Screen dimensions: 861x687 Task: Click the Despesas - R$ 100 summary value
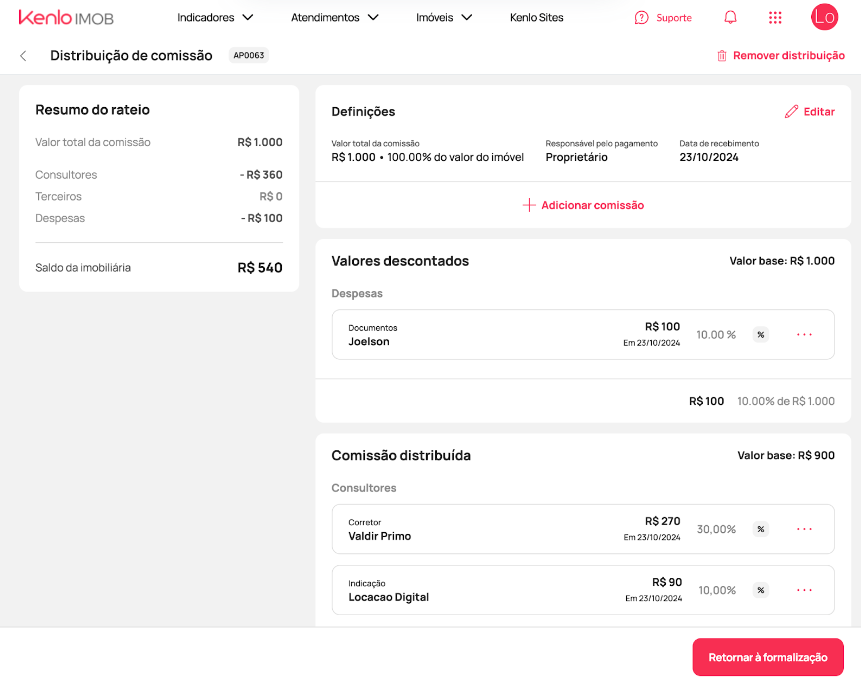tap(261, 218)
